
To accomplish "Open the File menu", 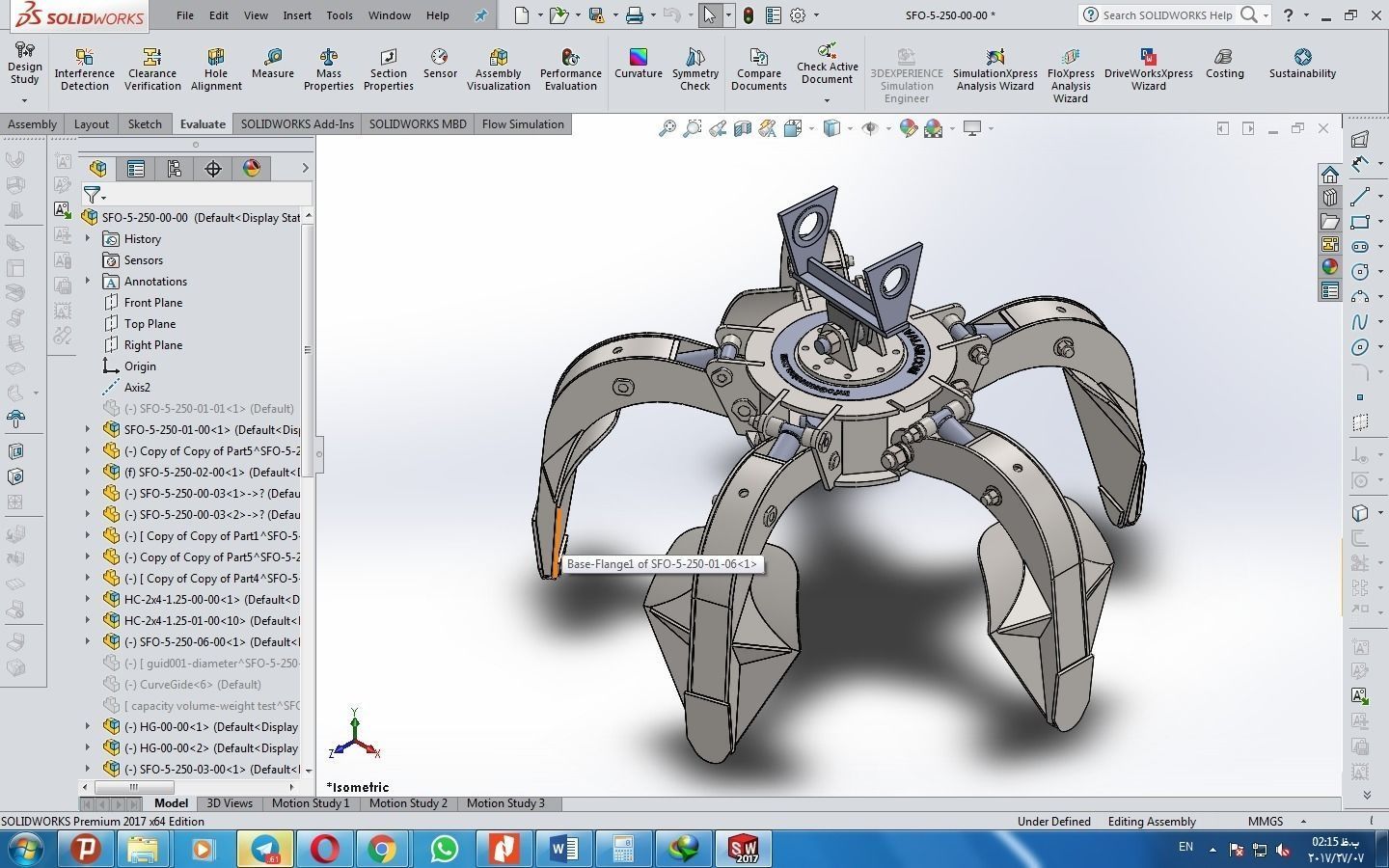I will [185, 15].
